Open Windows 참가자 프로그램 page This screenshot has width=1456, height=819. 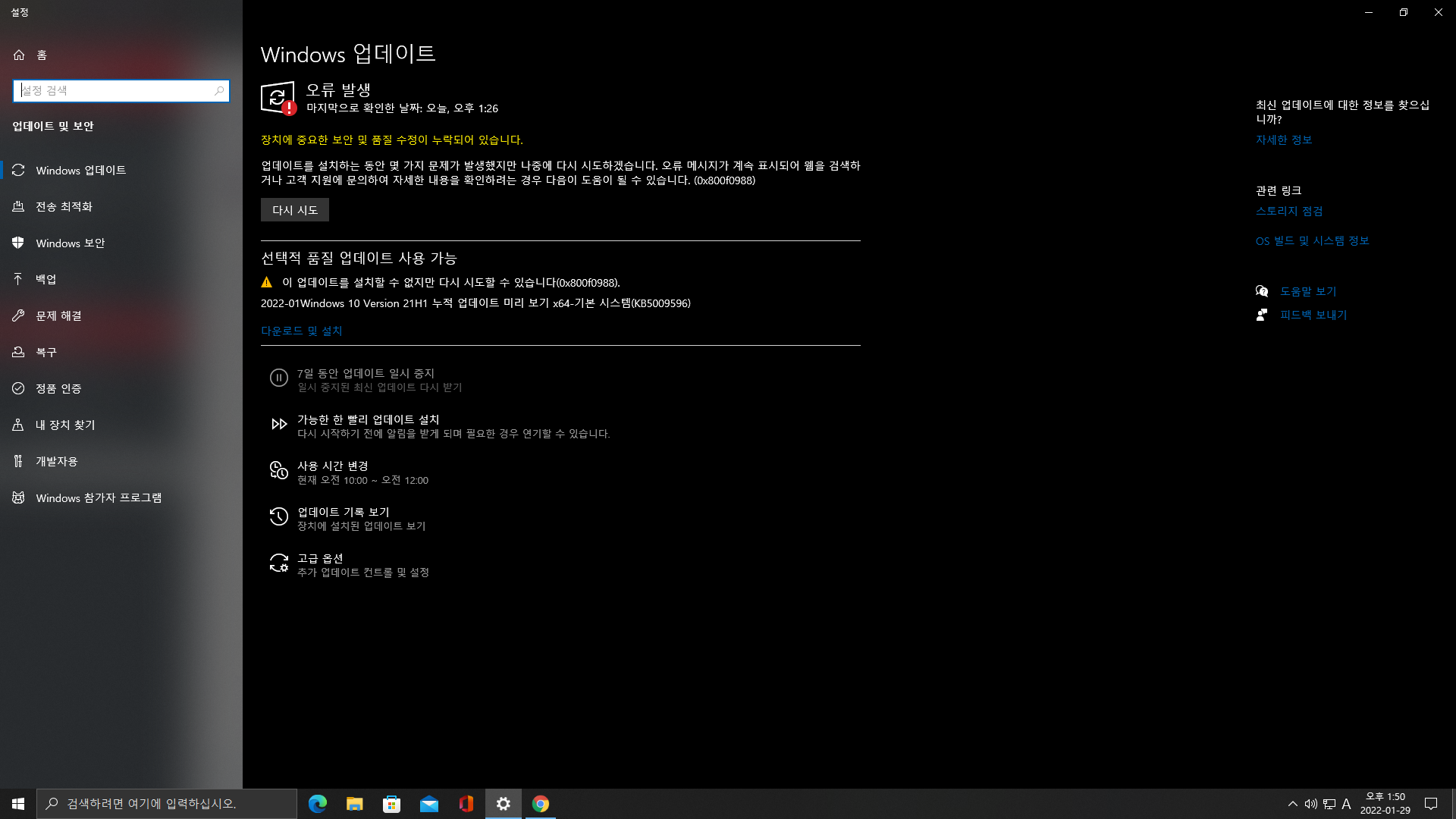coord(121,497)
